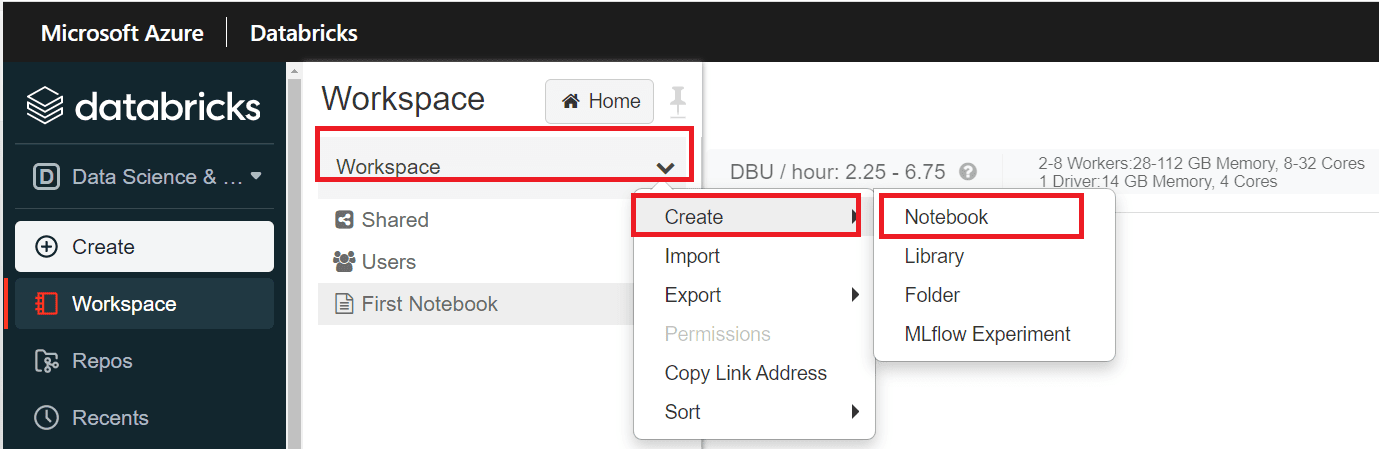Open Recents from the sidebar

(110, 418)
